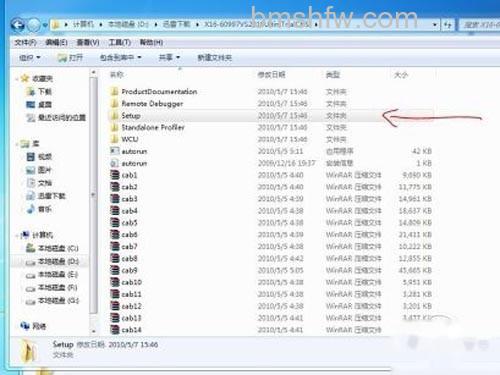Viewport: 500px width, 375px height.
Task: Click the Back navigation arrow
Action: pyautogui.click(x=18, y=25)
